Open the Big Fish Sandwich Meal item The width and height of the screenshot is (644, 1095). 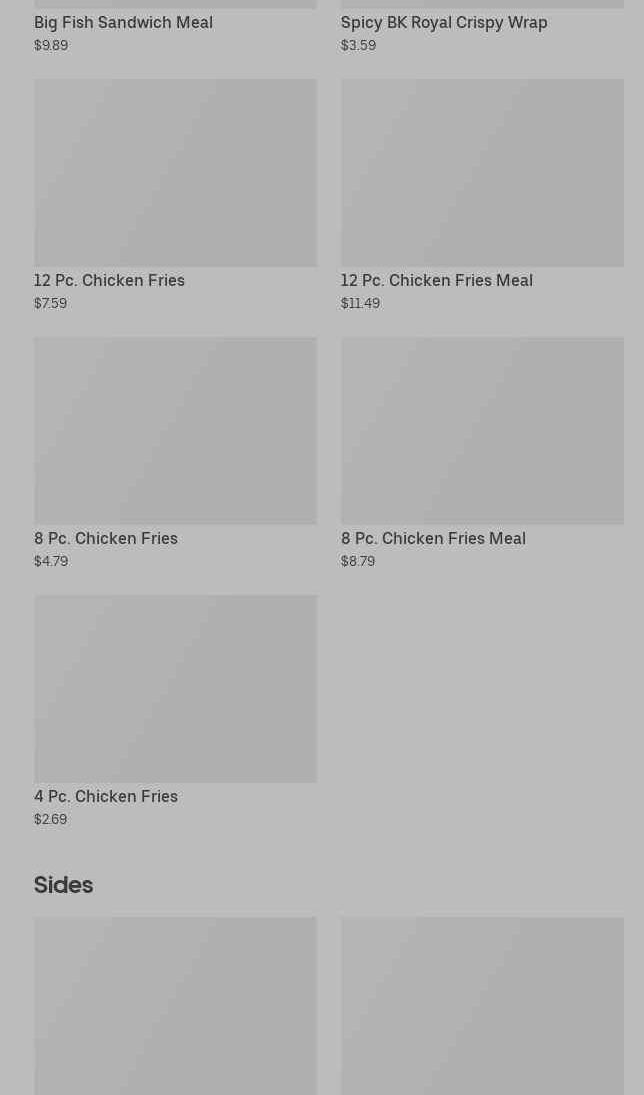(123, 22)
